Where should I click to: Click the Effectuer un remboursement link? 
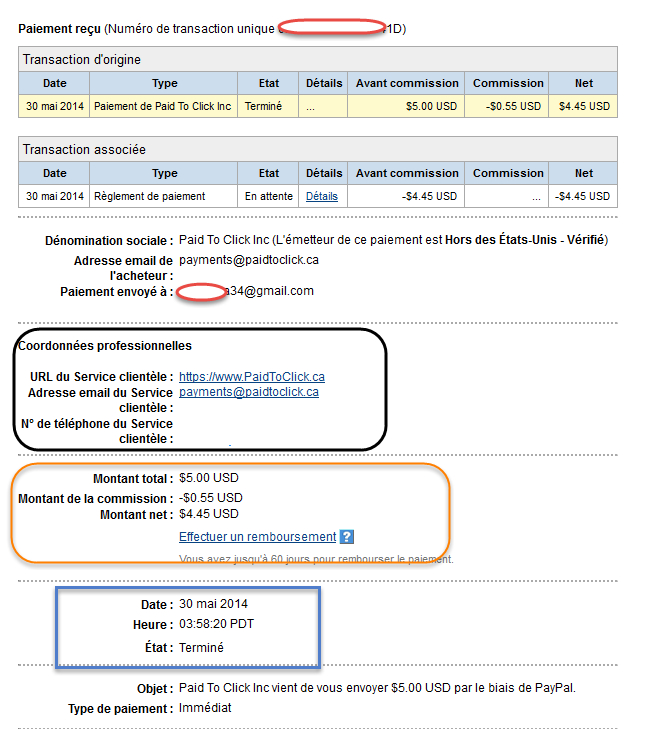(258, 537)
